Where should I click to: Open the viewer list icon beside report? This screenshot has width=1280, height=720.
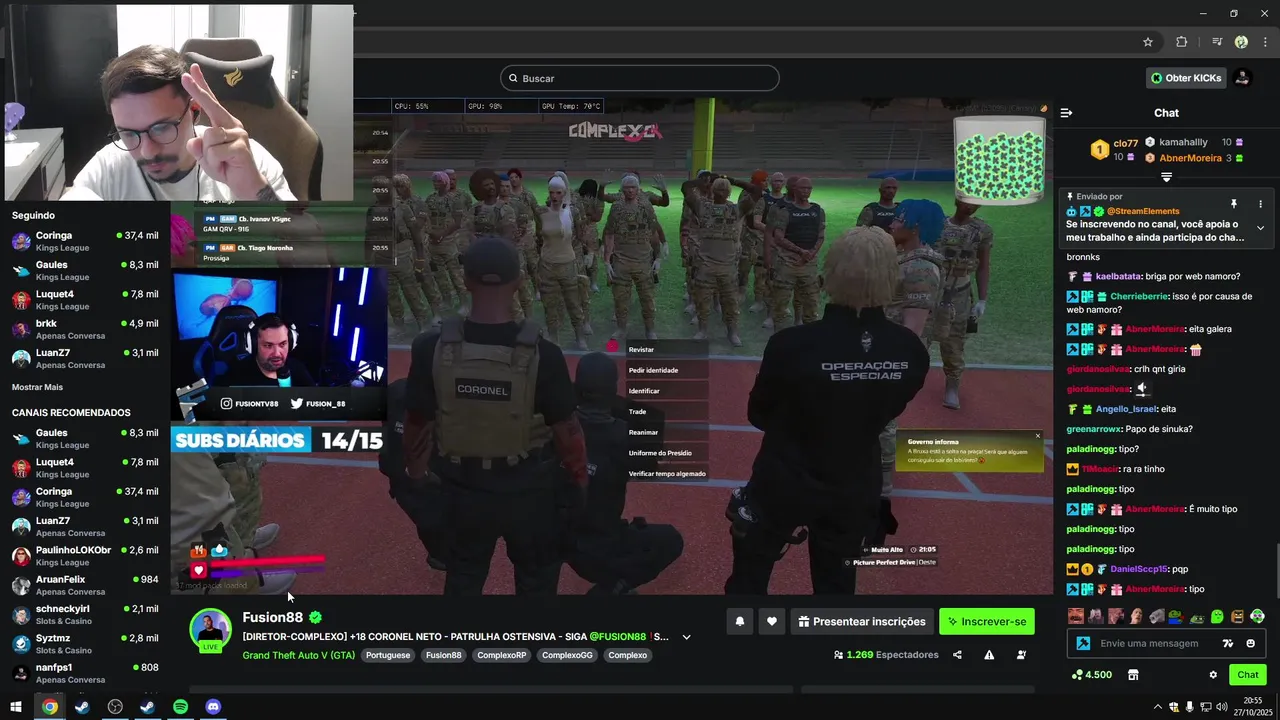[x=1021, y=655]
